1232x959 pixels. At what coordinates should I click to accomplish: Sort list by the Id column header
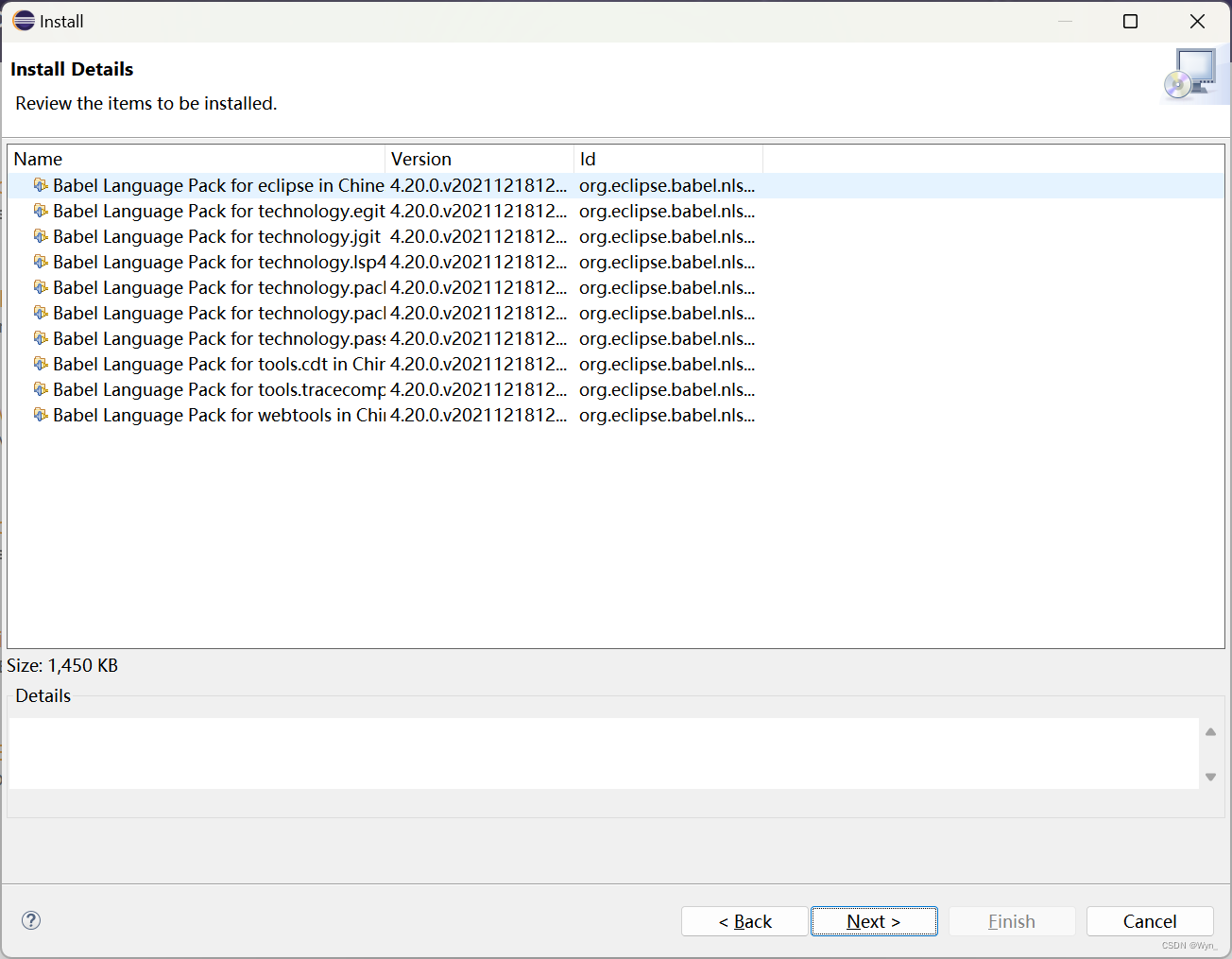click(x=669, y=159)
